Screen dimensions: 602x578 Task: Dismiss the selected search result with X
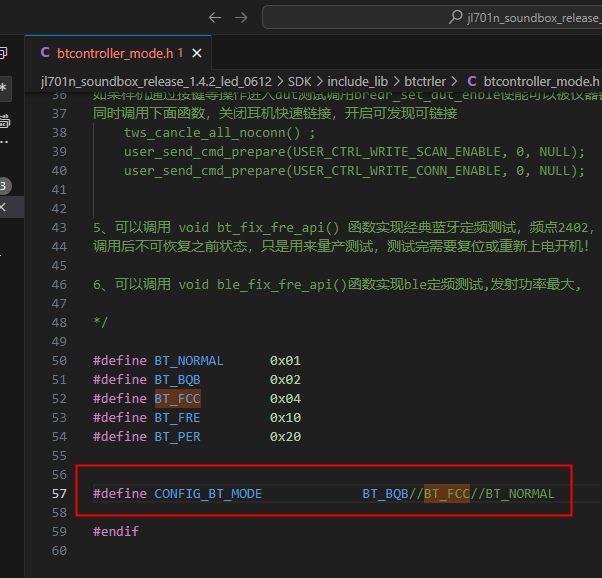(x=3, y=207)
